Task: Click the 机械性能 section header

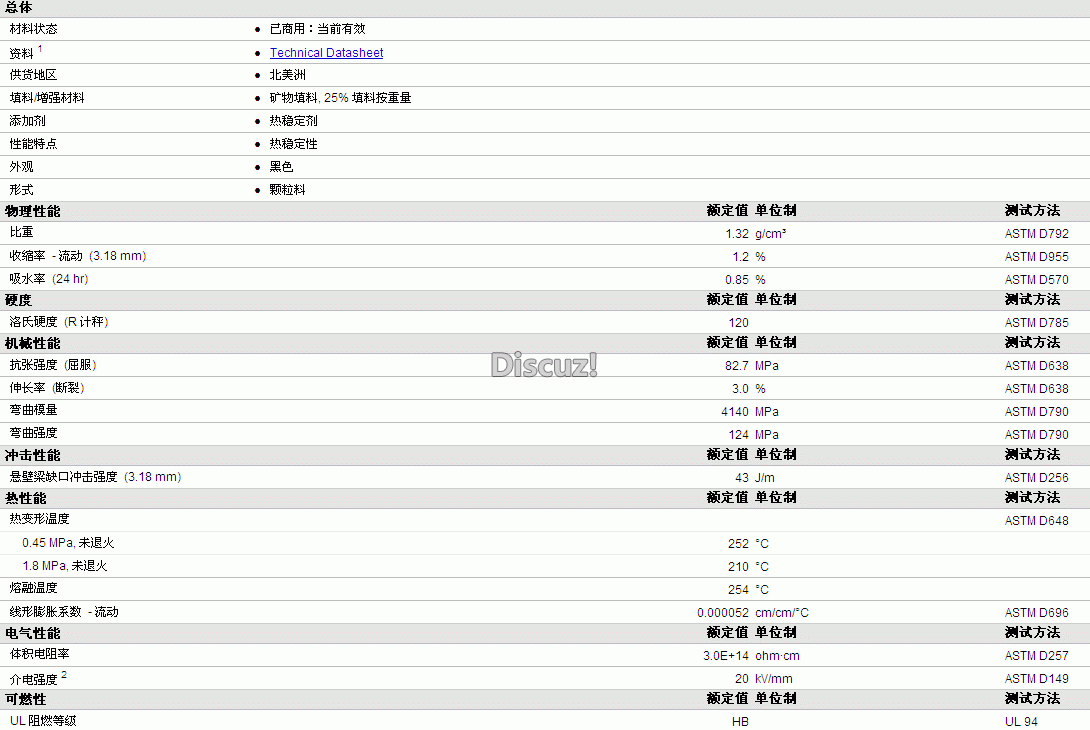Action: tap(33, 343)
